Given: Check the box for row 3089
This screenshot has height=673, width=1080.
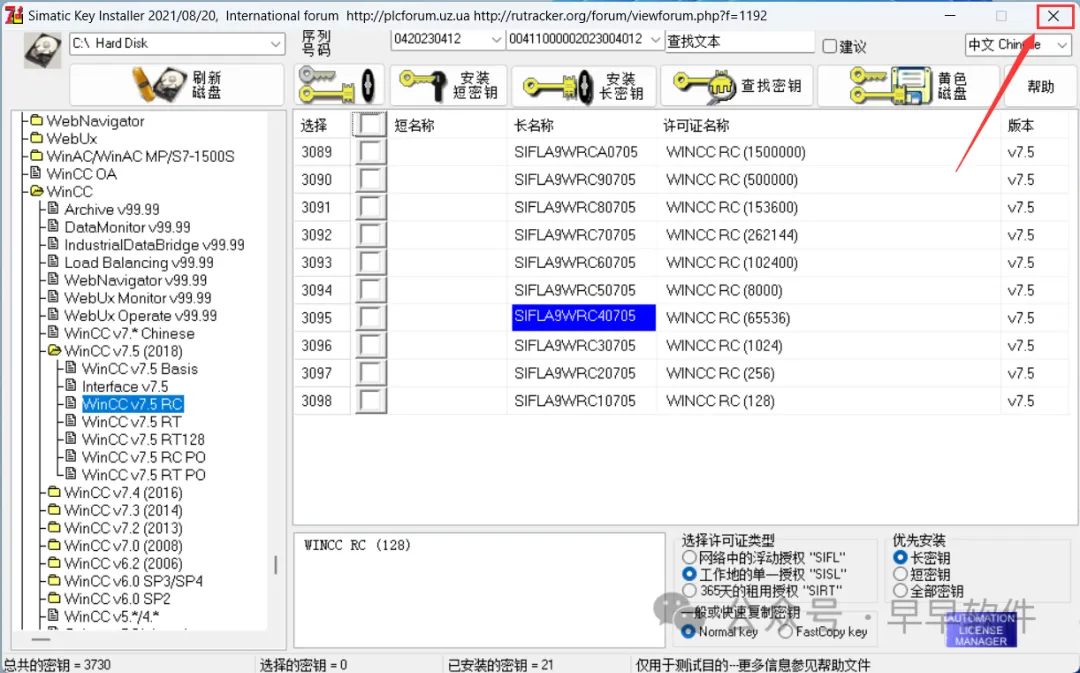Looking at the screenshot, I should [x=370, y=152].
